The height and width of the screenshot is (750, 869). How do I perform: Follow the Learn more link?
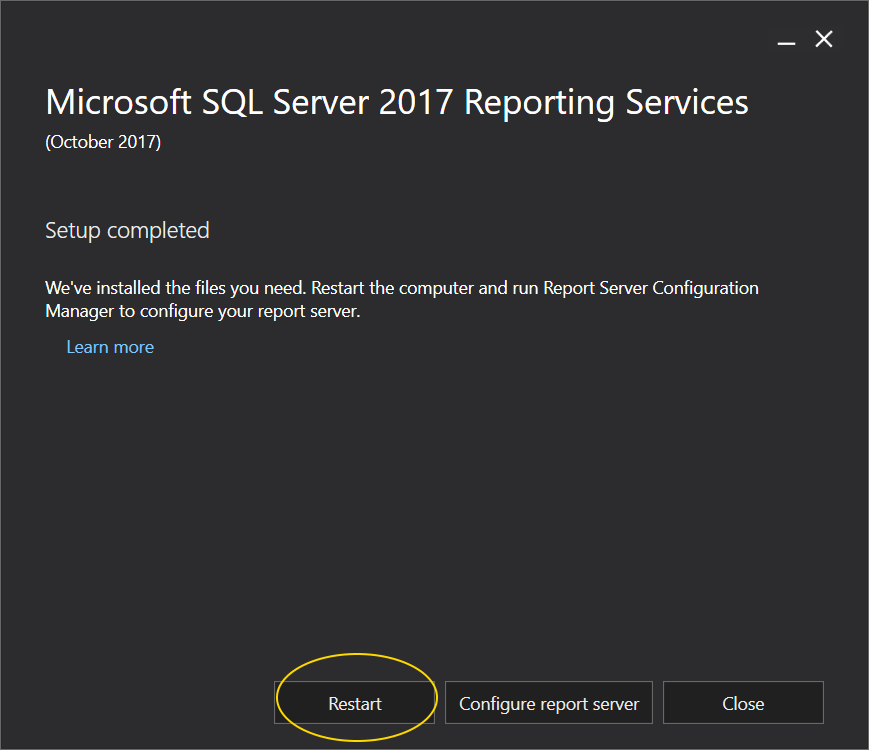[x=110, y=347]
